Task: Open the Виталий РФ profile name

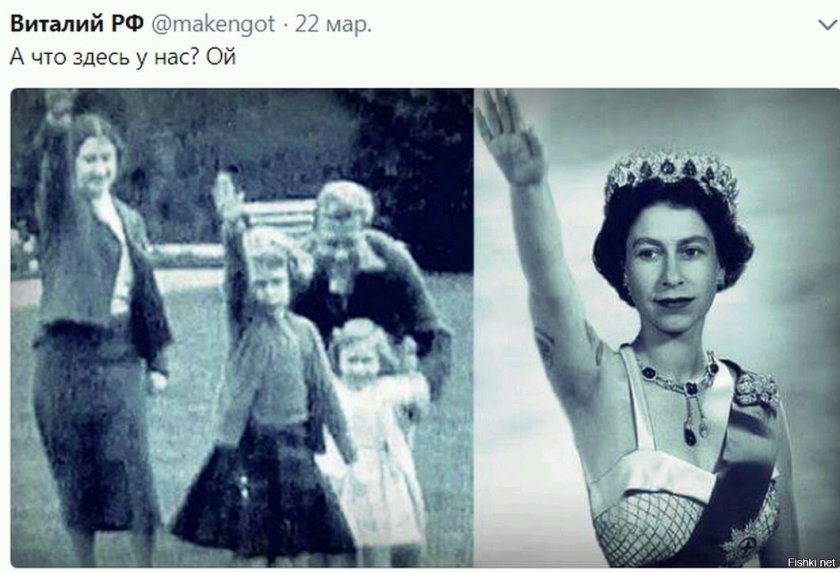Action: coord(77,24)
